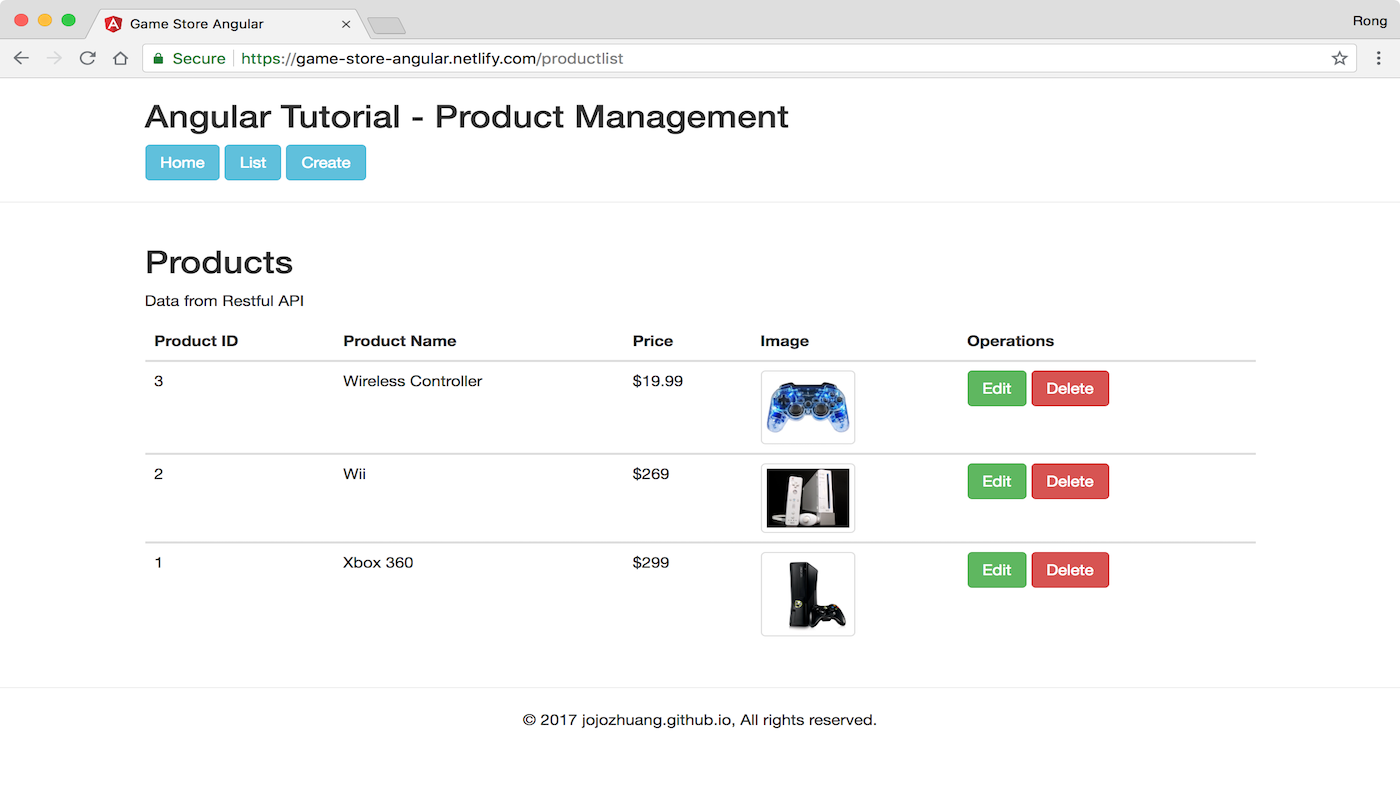Click the green fullscreen window button
The width and height of the screenshot is (1400, 800).
tap(68, 20)
